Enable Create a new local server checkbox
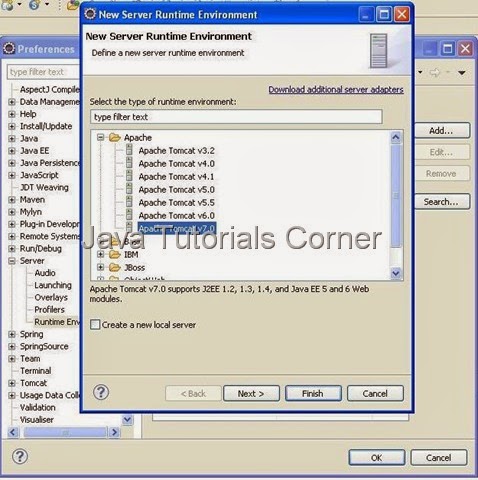Viewport: 478px width, 480px height. click(95, 324)
